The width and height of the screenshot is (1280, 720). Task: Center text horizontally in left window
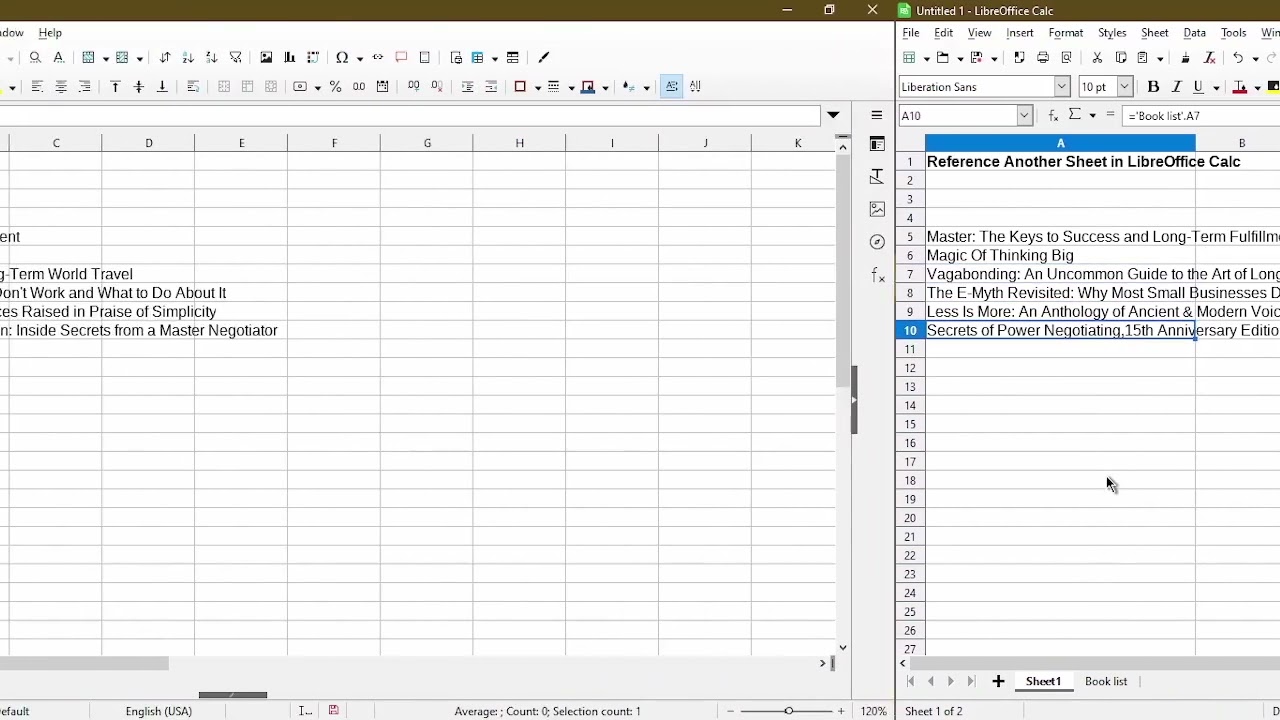point(60,87)
